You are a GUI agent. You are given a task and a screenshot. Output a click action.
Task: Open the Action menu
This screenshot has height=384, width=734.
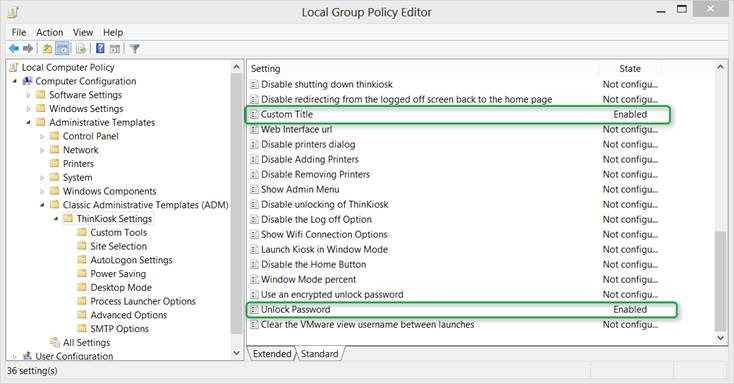pos(50,32)
